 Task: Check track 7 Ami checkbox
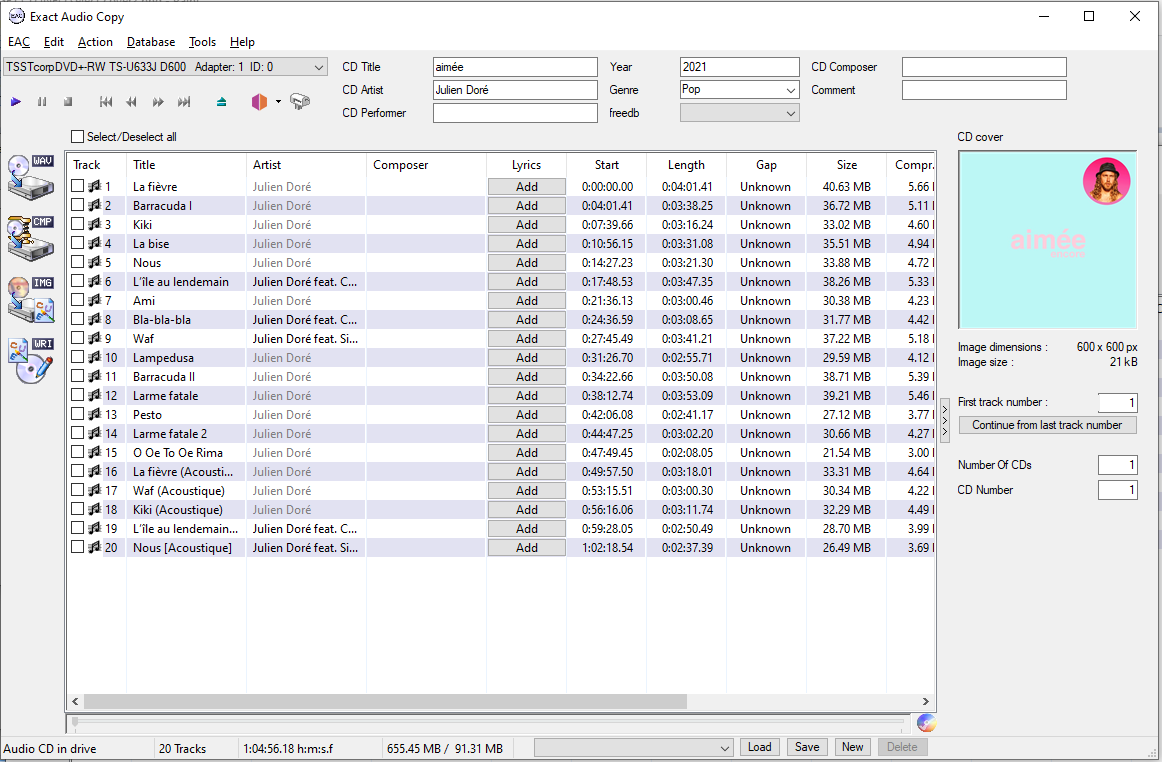pyautogui.click(x=77, y=299)
